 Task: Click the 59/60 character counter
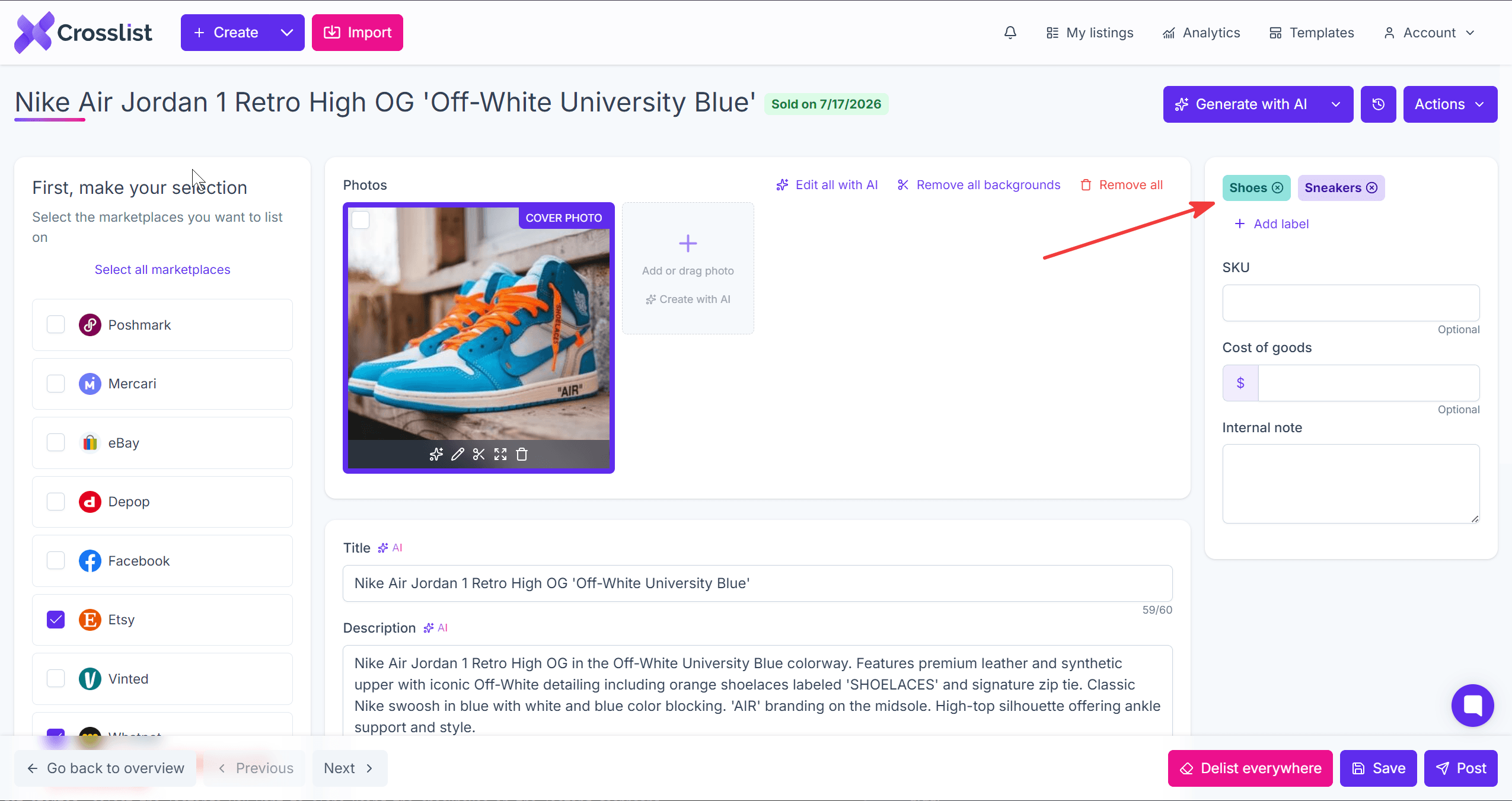[x=1157, y=610]
